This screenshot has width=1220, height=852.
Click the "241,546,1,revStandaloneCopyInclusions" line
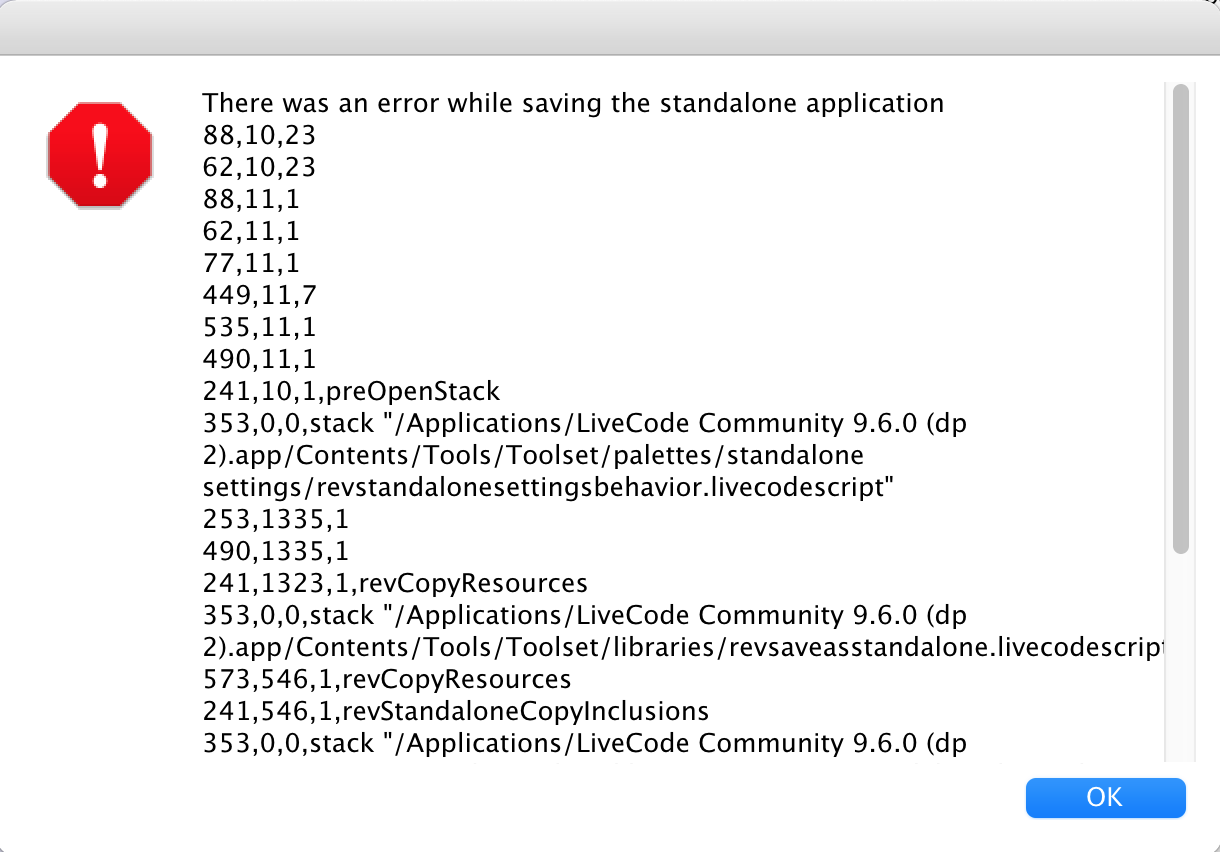(x=456, y=711)
